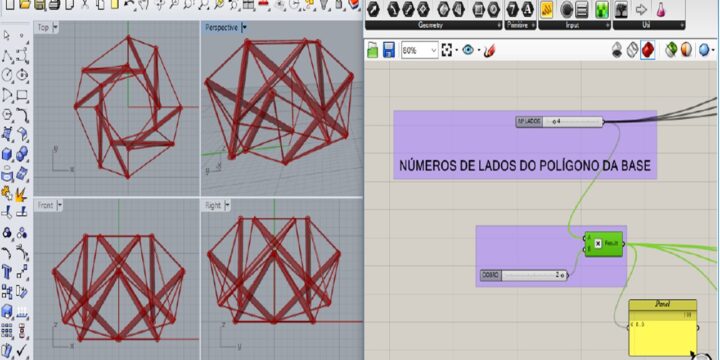The height and width of the screenshot is (360, 720).
Task: Open Grasshopper file using green folder icon
Action: click(373, 50)
